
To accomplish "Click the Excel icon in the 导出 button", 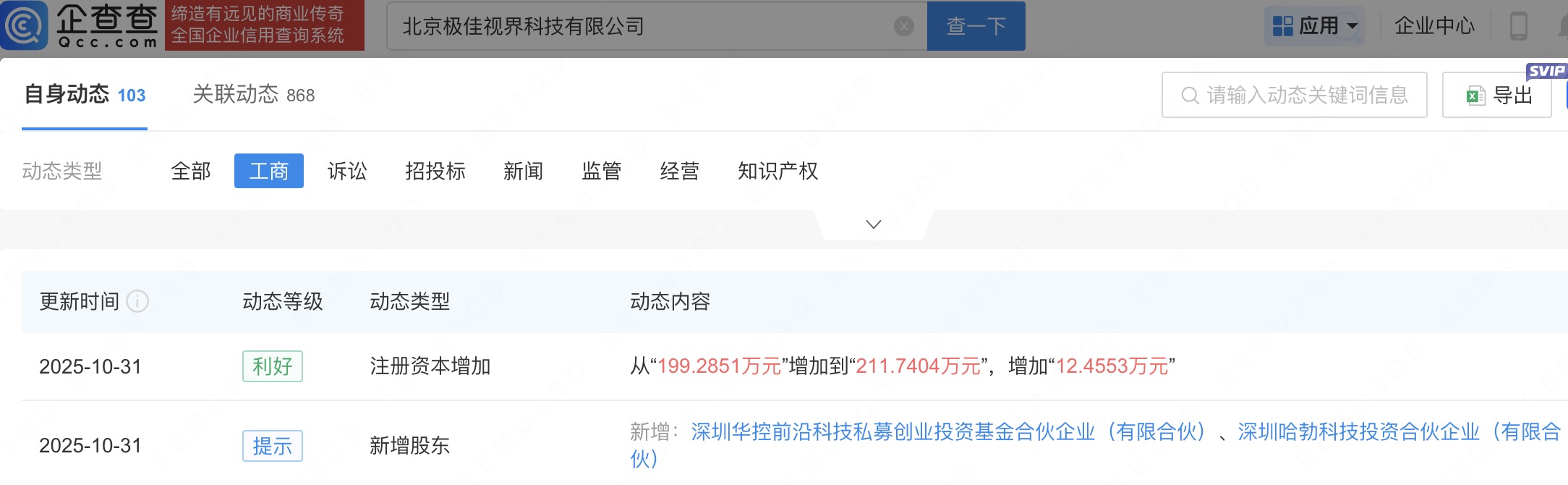I will 1475,96.
